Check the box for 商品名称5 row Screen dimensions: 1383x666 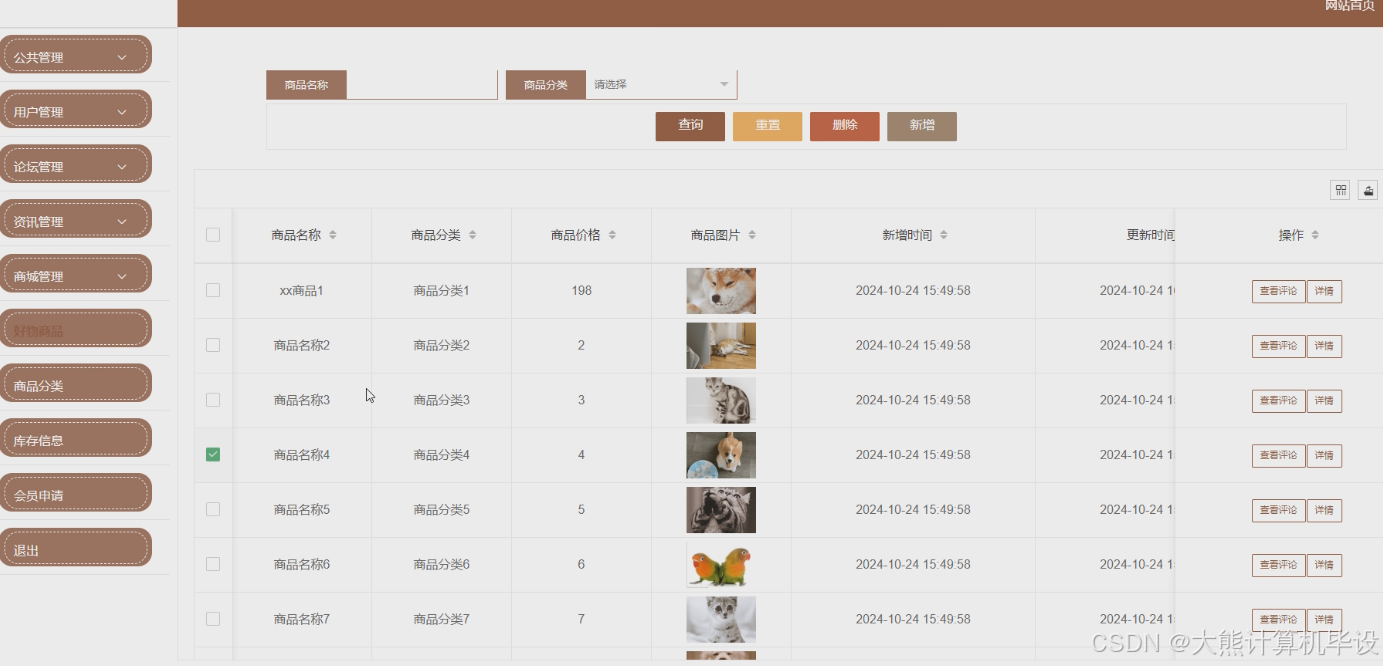coord(213,509)
